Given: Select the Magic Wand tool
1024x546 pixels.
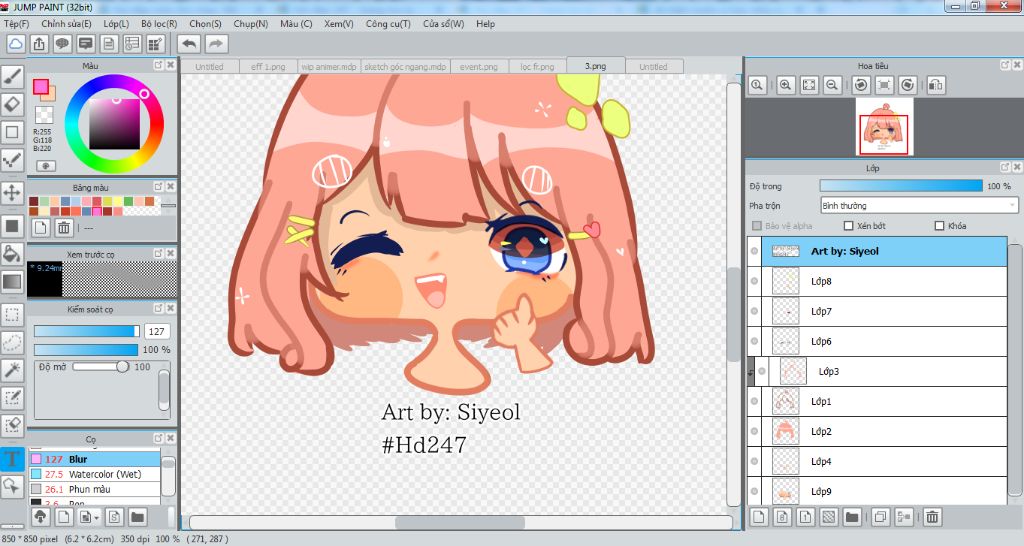Looking at the screenshot, I should click(12, 370).
